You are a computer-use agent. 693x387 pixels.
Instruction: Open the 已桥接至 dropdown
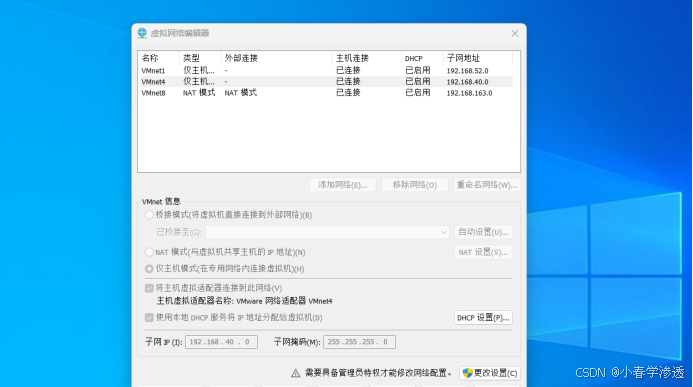327,232
